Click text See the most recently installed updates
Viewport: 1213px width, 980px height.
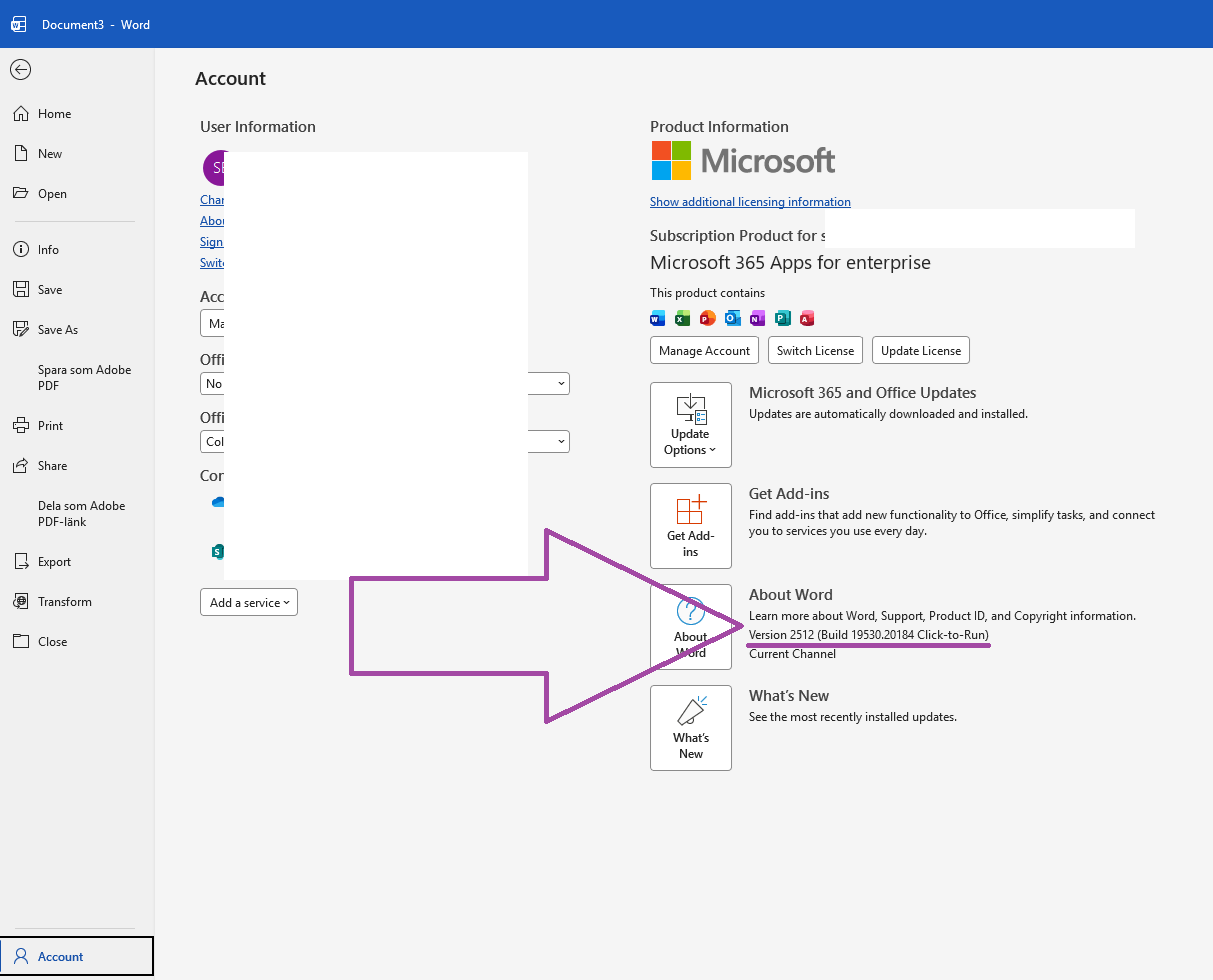[853, 717]
